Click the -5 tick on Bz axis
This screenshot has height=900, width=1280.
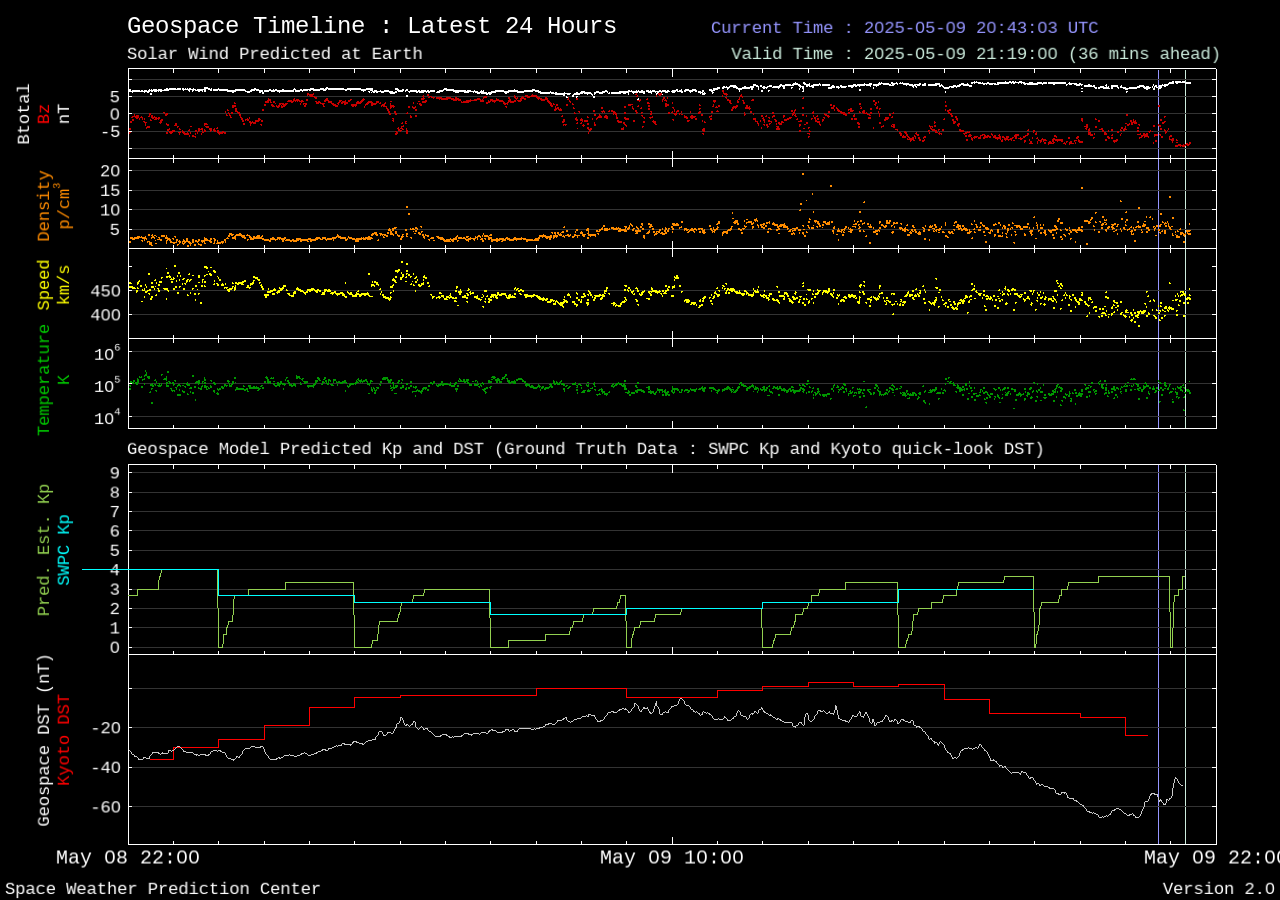pyautogui.click(x=110, y=131)
